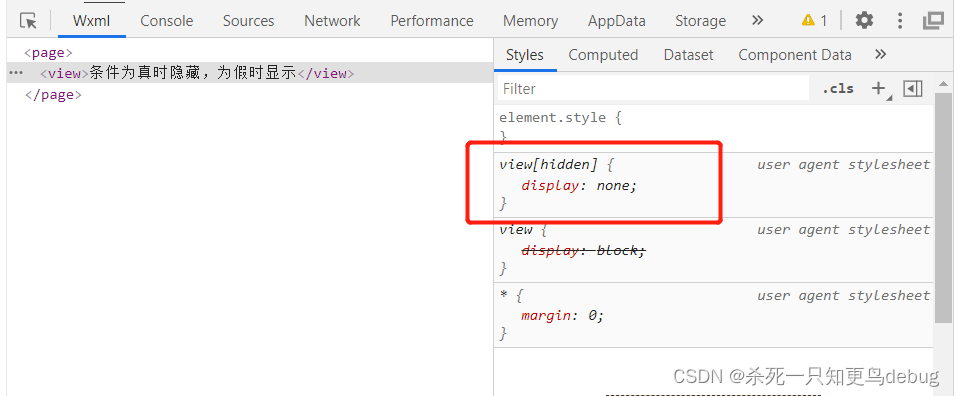Show more styles pane tabs chevron
The image size is (954, 396).
pyautogui.click(x=880, y=54)
